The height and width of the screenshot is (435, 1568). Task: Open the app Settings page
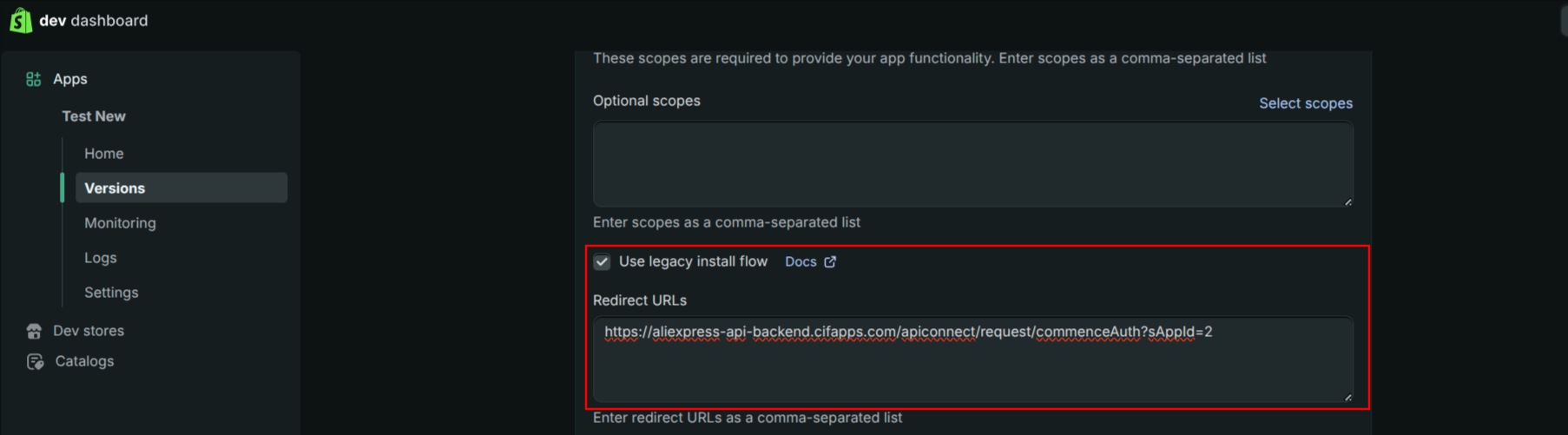(x=111, y=293)
